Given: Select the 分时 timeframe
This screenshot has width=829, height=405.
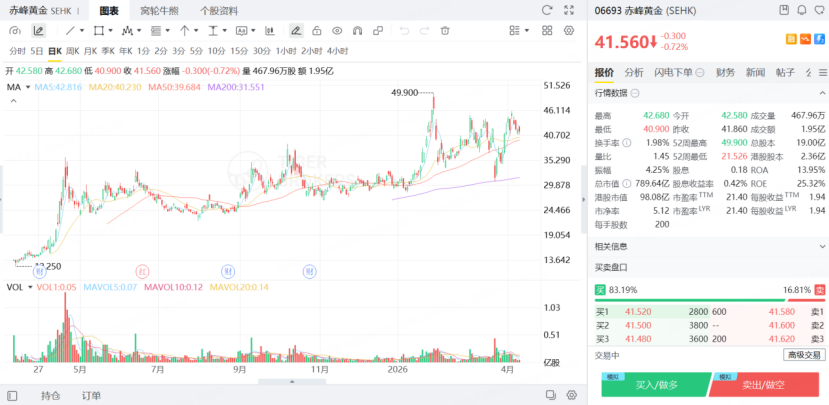Looking at the screenshot, I should (x=17, y=51).
